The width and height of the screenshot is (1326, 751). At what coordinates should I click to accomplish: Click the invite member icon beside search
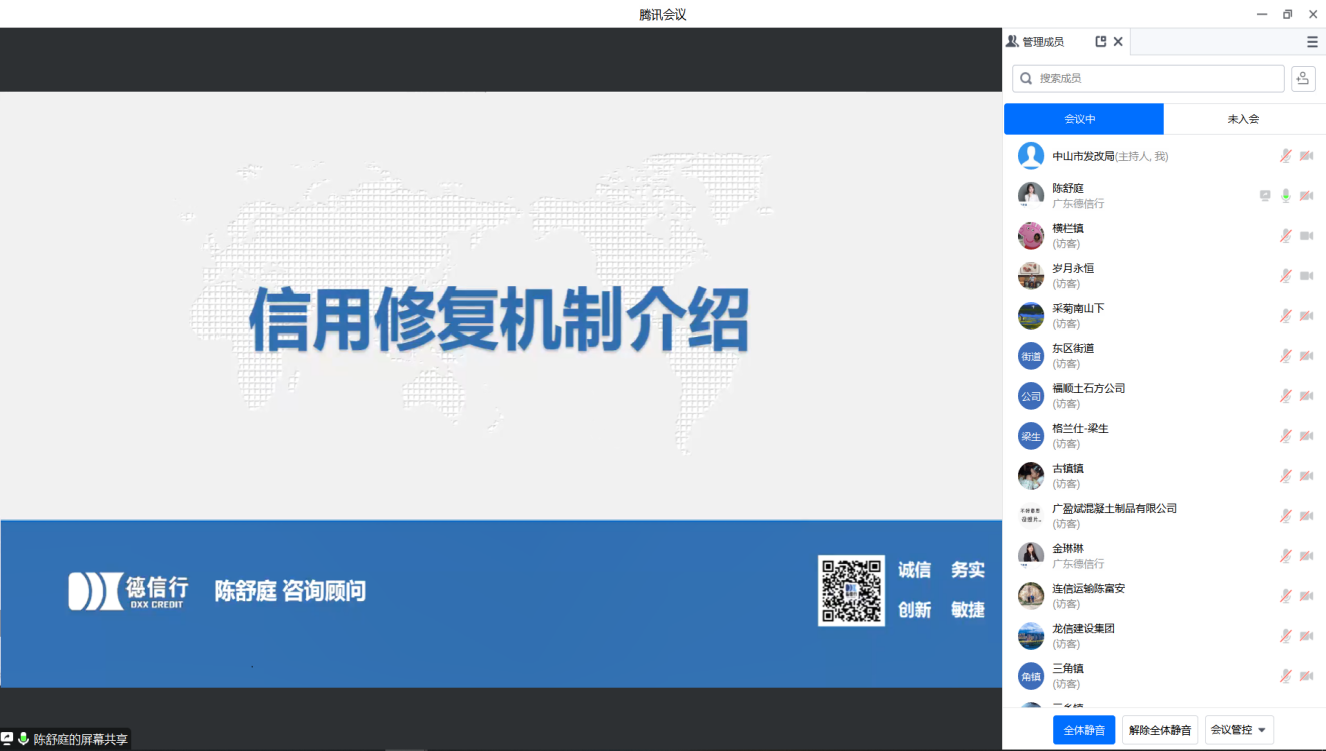click(1302, 78)
